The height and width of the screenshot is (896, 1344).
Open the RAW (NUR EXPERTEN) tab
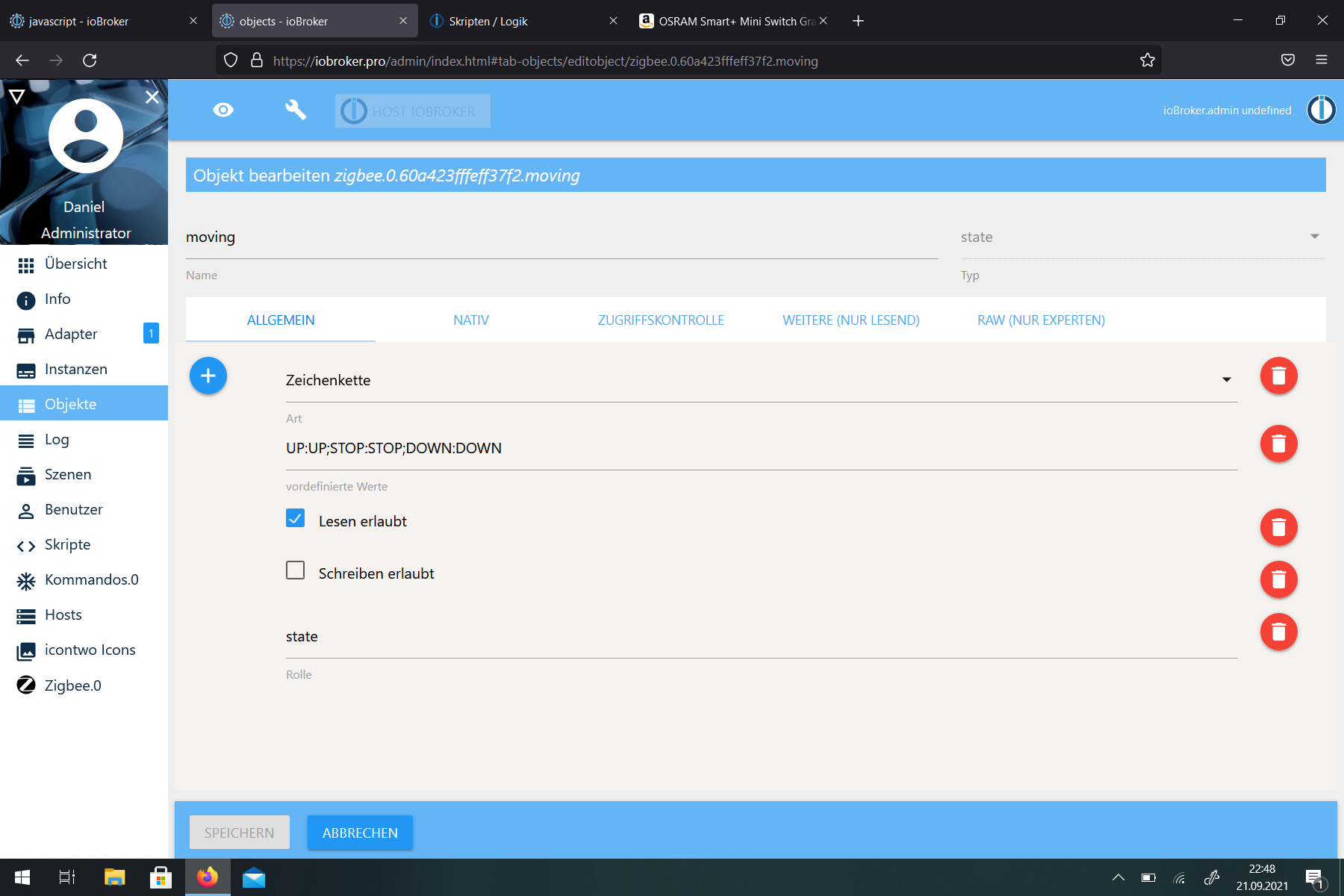click(x=1041, y=320)
